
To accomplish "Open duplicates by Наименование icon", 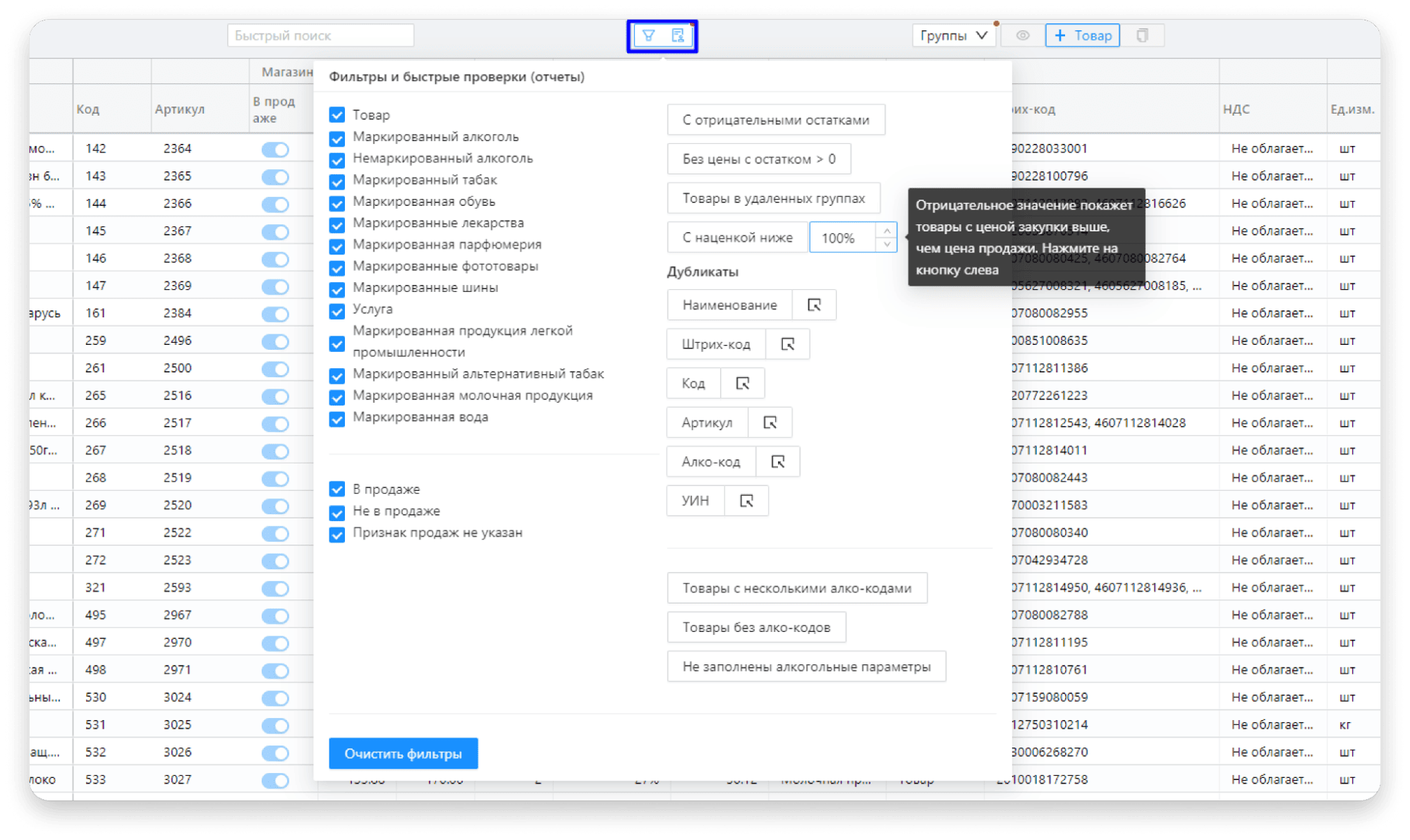I will click(814, 305).
